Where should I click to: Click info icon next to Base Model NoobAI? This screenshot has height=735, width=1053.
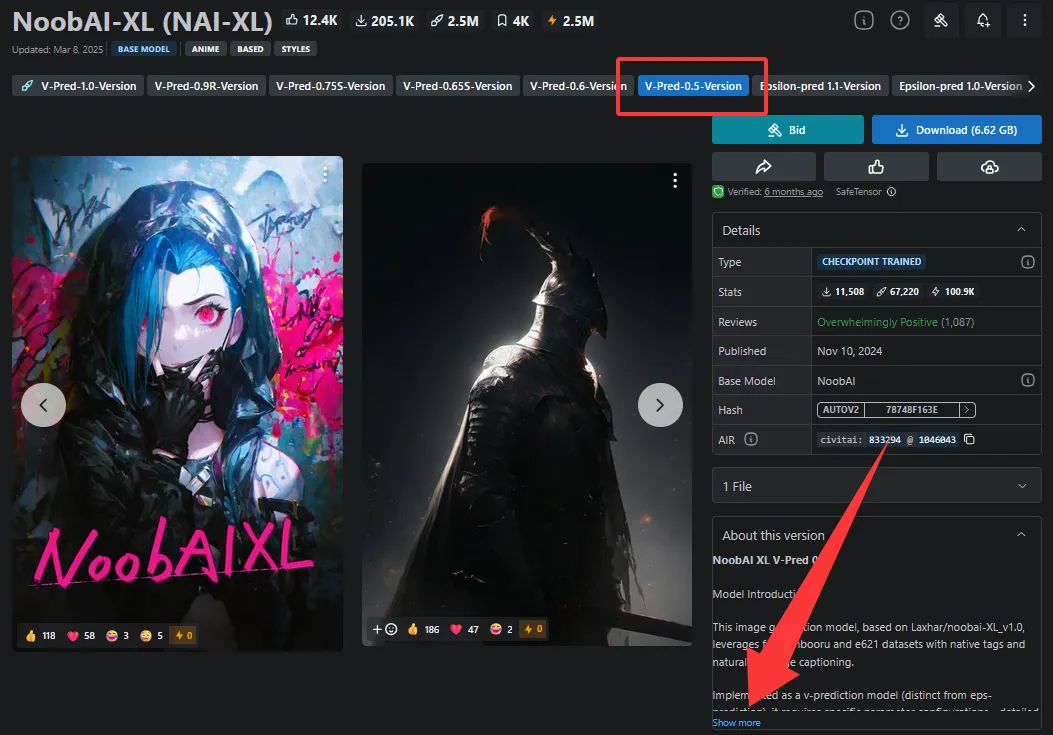click(x=1027, y=381)
